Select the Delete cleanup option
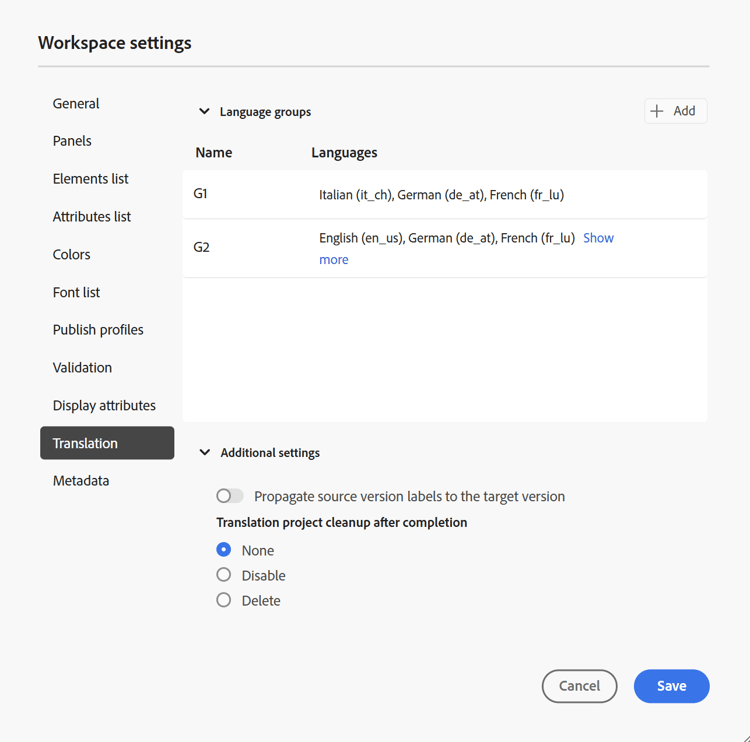Viewport: 750px width, 742px height. 224,600
